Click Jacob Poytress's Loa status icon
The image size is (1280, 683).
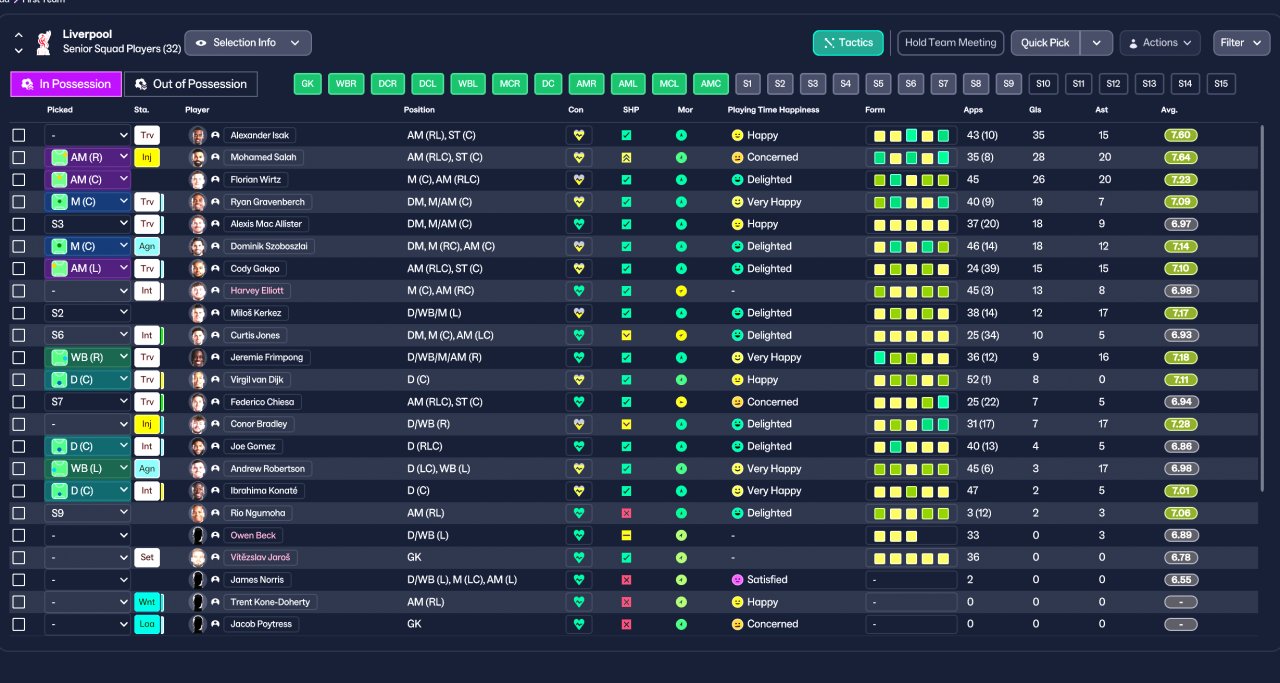[147, 624]
